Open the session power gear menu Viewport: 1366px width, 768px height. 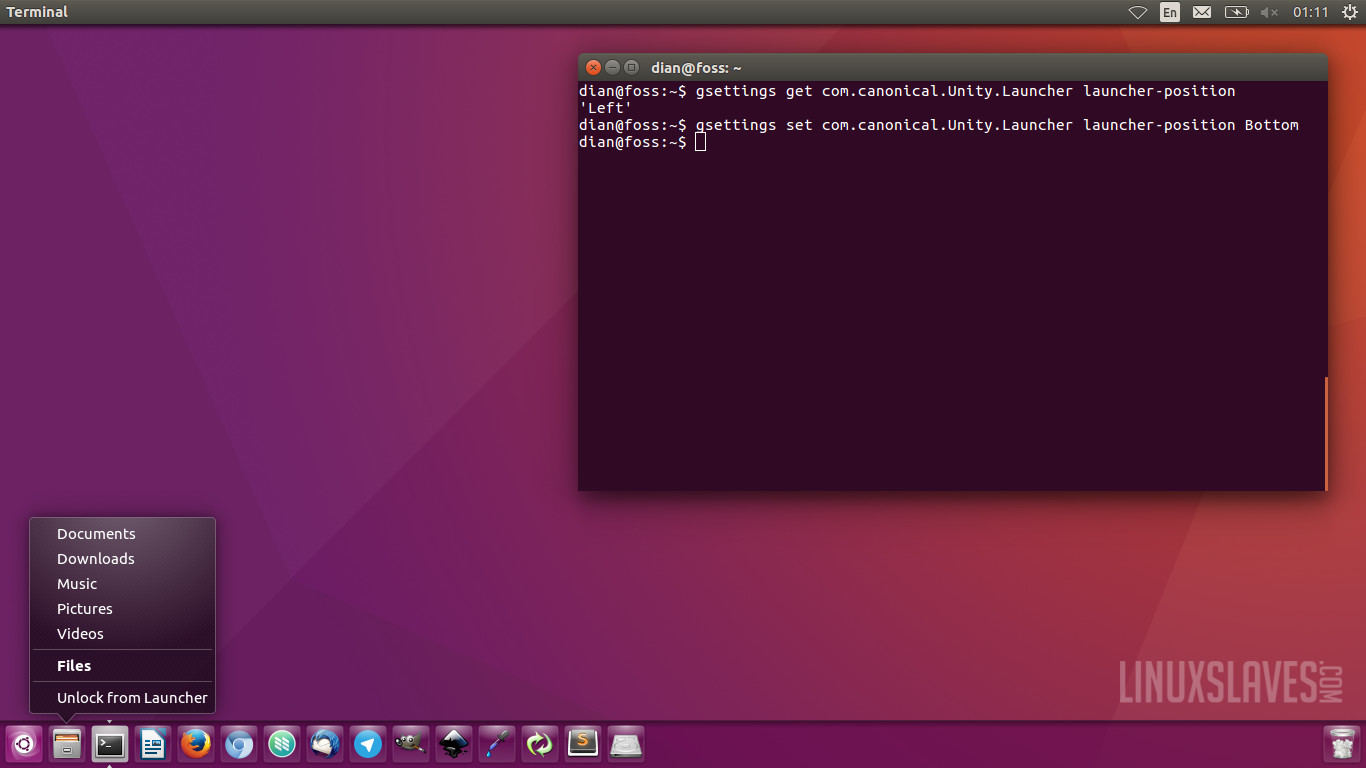[x=1350, y=12]
